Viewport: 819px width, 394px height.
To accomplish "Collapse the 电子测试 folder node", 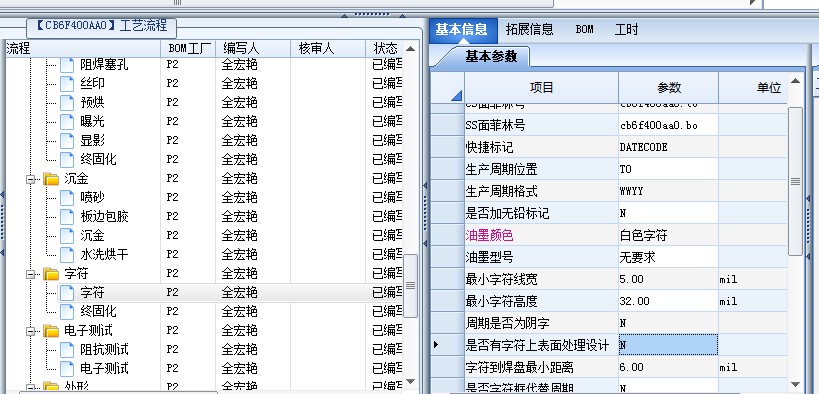I will point(31,331).
